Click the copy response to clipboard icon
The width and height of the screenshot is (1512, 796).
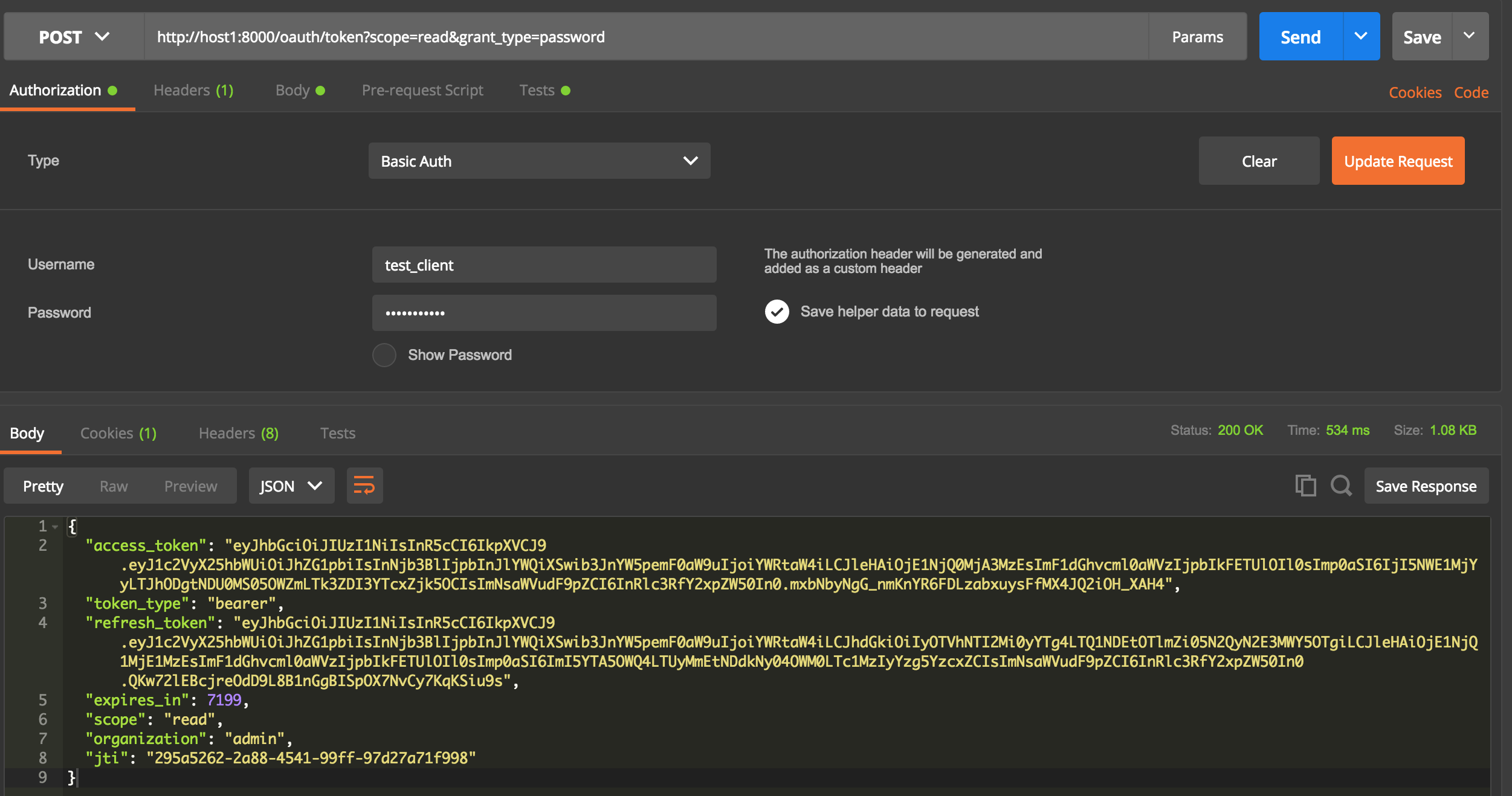[x=1305, y=486]
